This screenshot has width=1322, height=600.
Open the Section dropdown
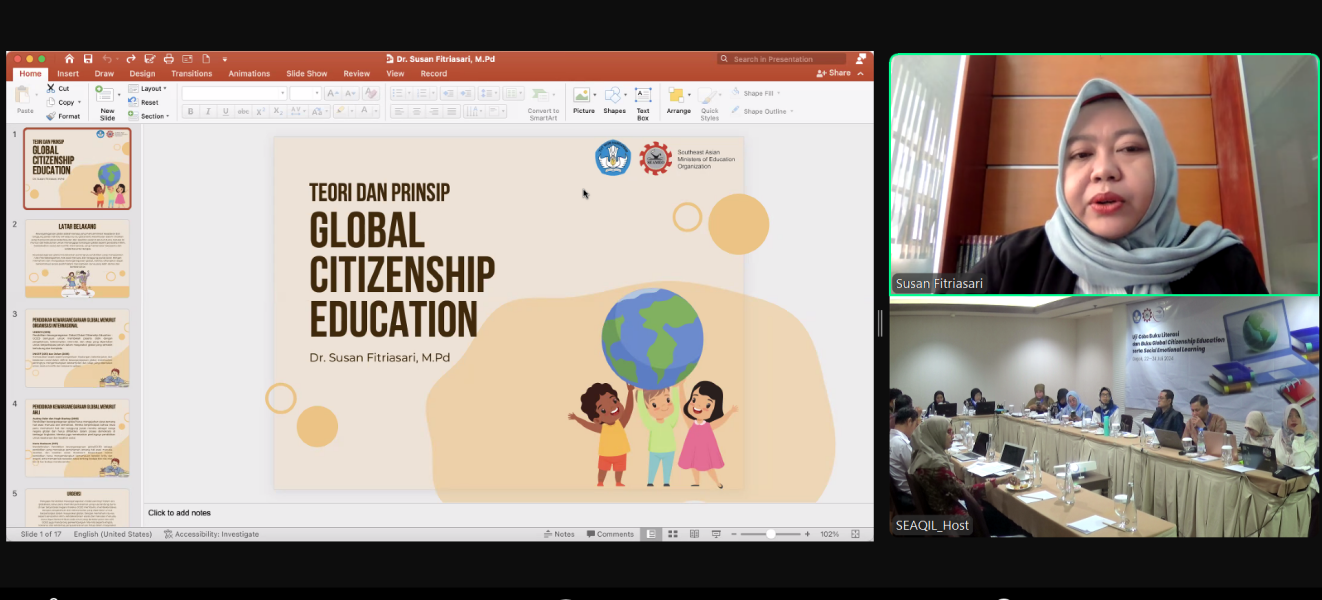tap(149, 116)
